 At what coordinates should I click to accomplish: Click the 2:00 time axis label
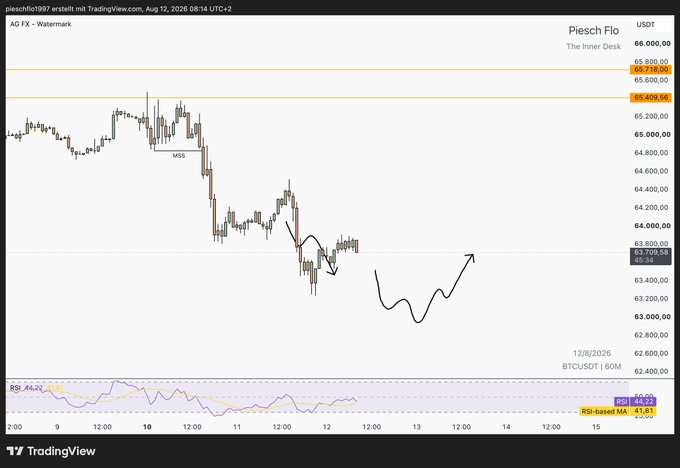14,427
